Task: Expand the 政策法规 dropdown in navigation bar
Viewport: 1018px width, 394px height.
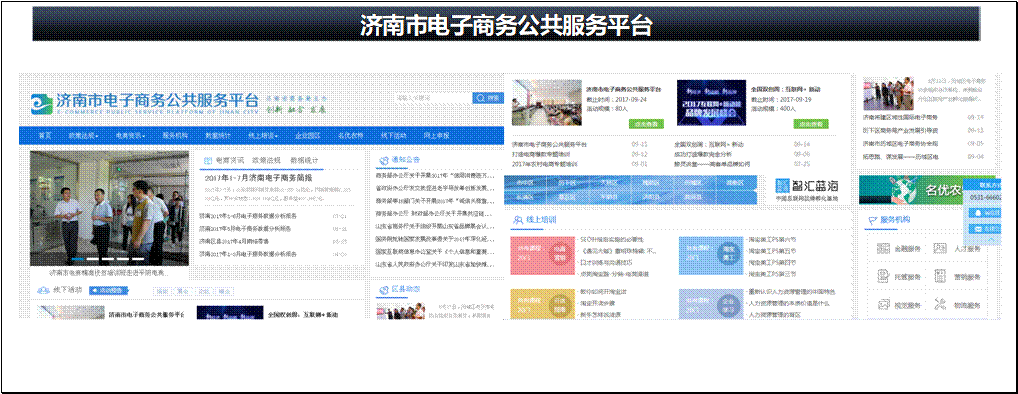Action: (83, 136)
